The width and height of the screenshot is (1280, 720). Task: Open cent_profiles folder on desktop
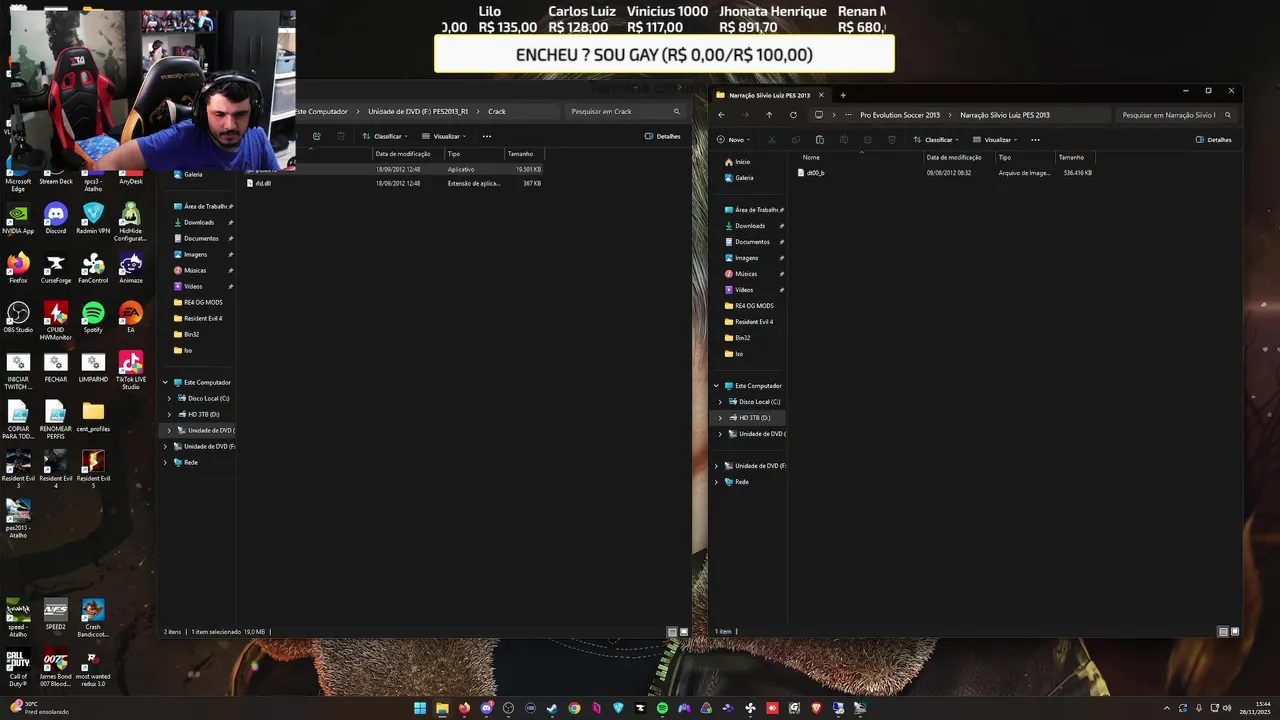tap(93, 417)
